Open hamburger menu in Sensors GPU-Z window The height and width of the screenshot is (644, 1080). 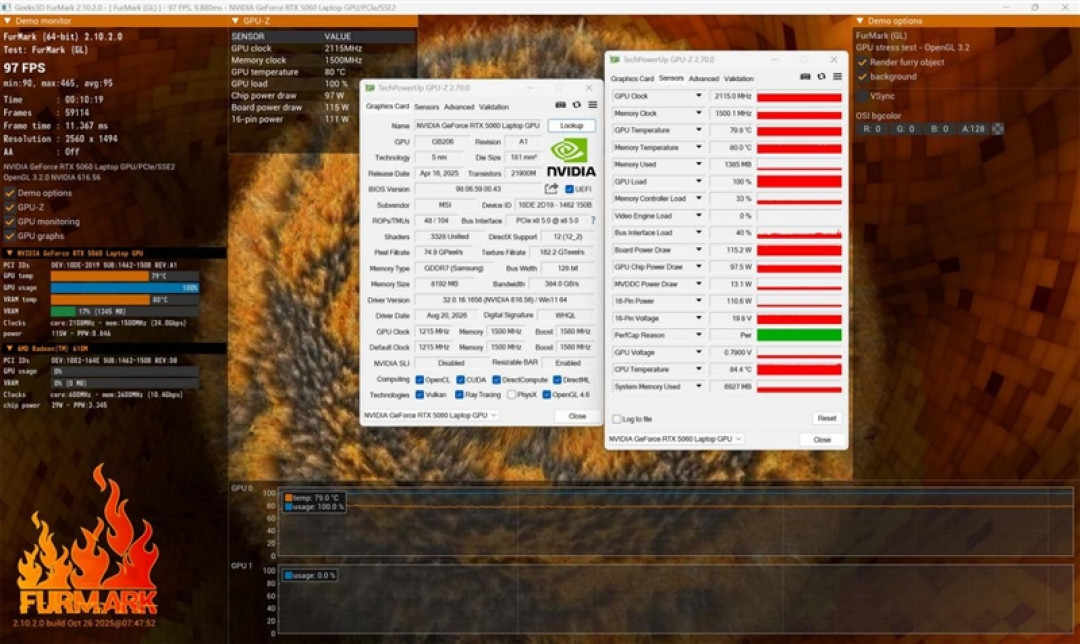tap(837, 76)
